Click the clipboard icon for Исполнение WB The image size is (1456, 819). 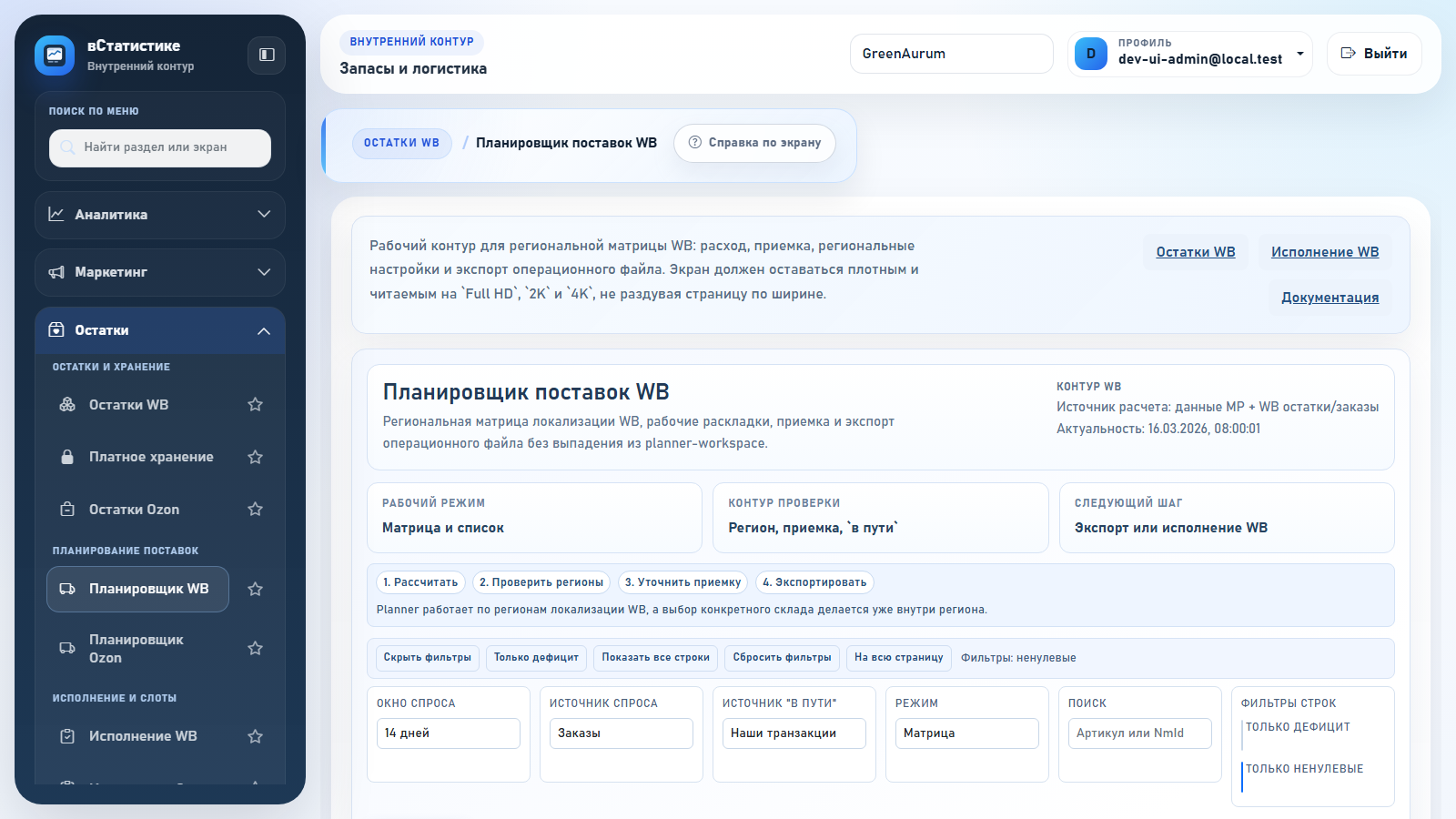pyautogui.click(x=67, y=735)
